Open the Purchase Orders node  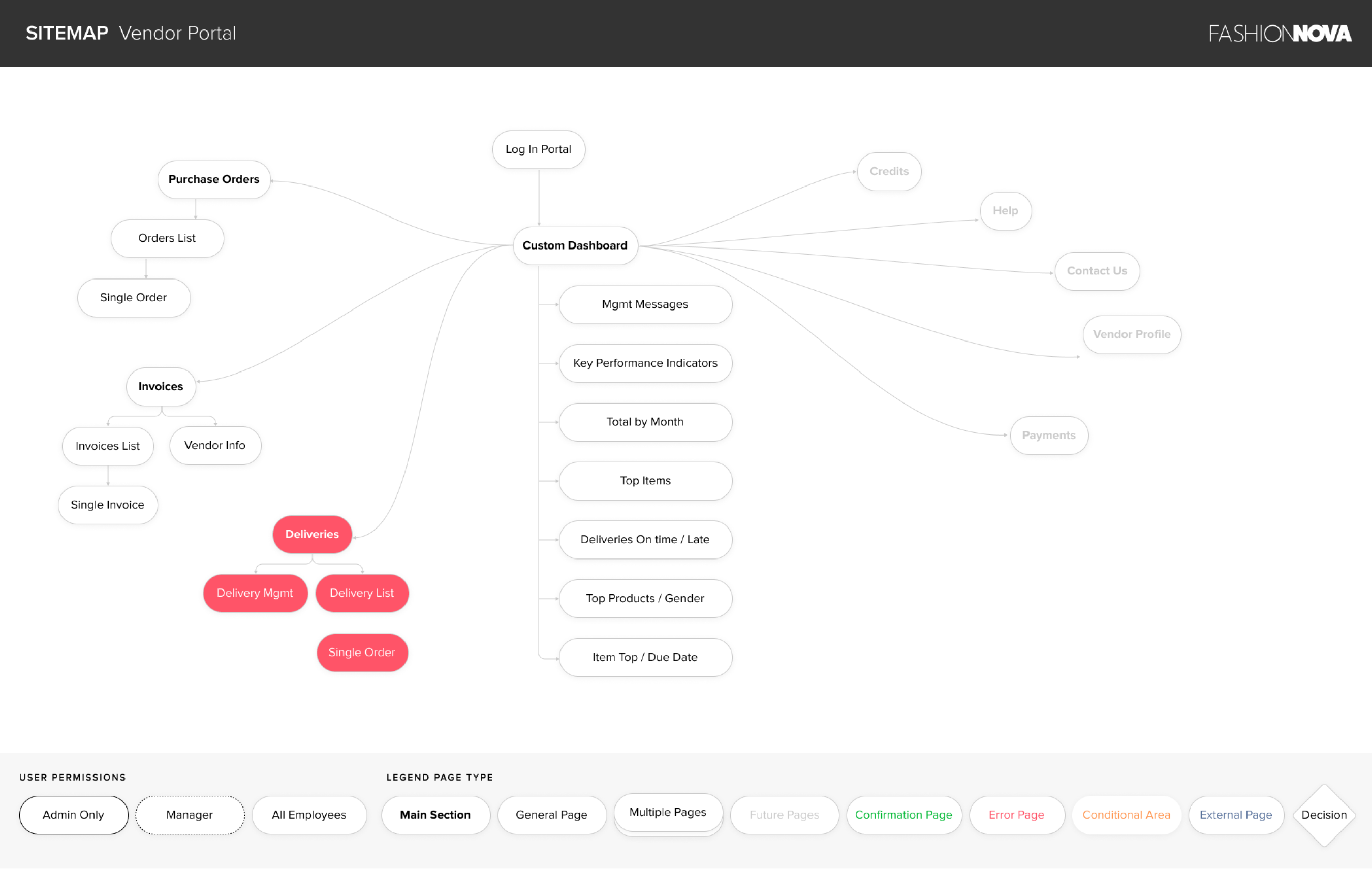[213, 179]
